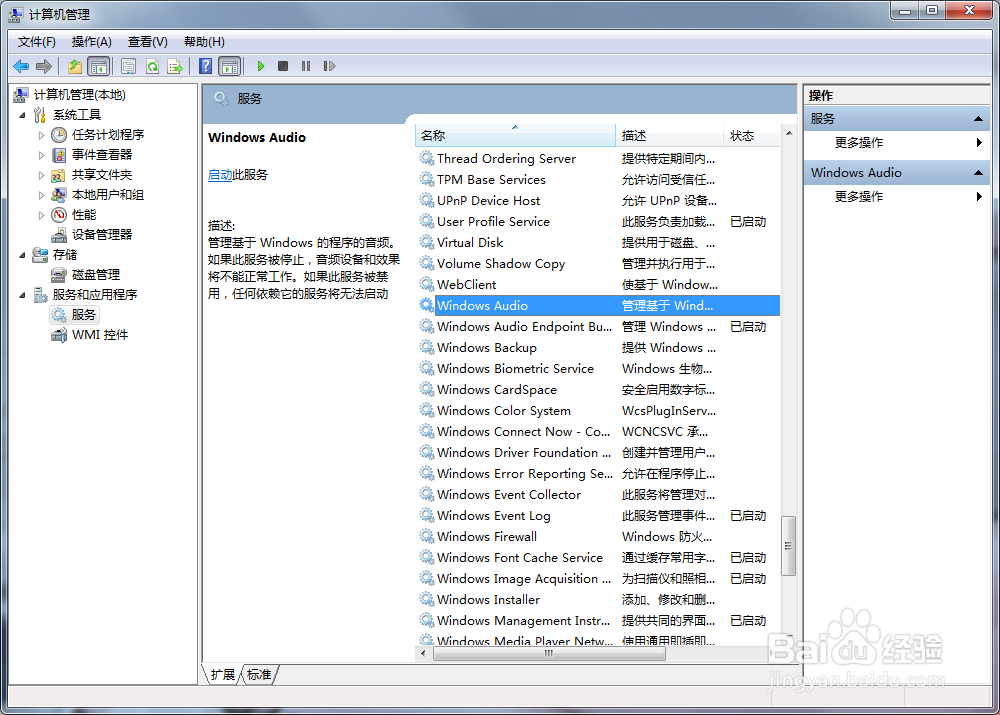Screen dimensions: 1000x715
Task: Expand the 任务计划程序 node arrow
Action: coord(41,135)
